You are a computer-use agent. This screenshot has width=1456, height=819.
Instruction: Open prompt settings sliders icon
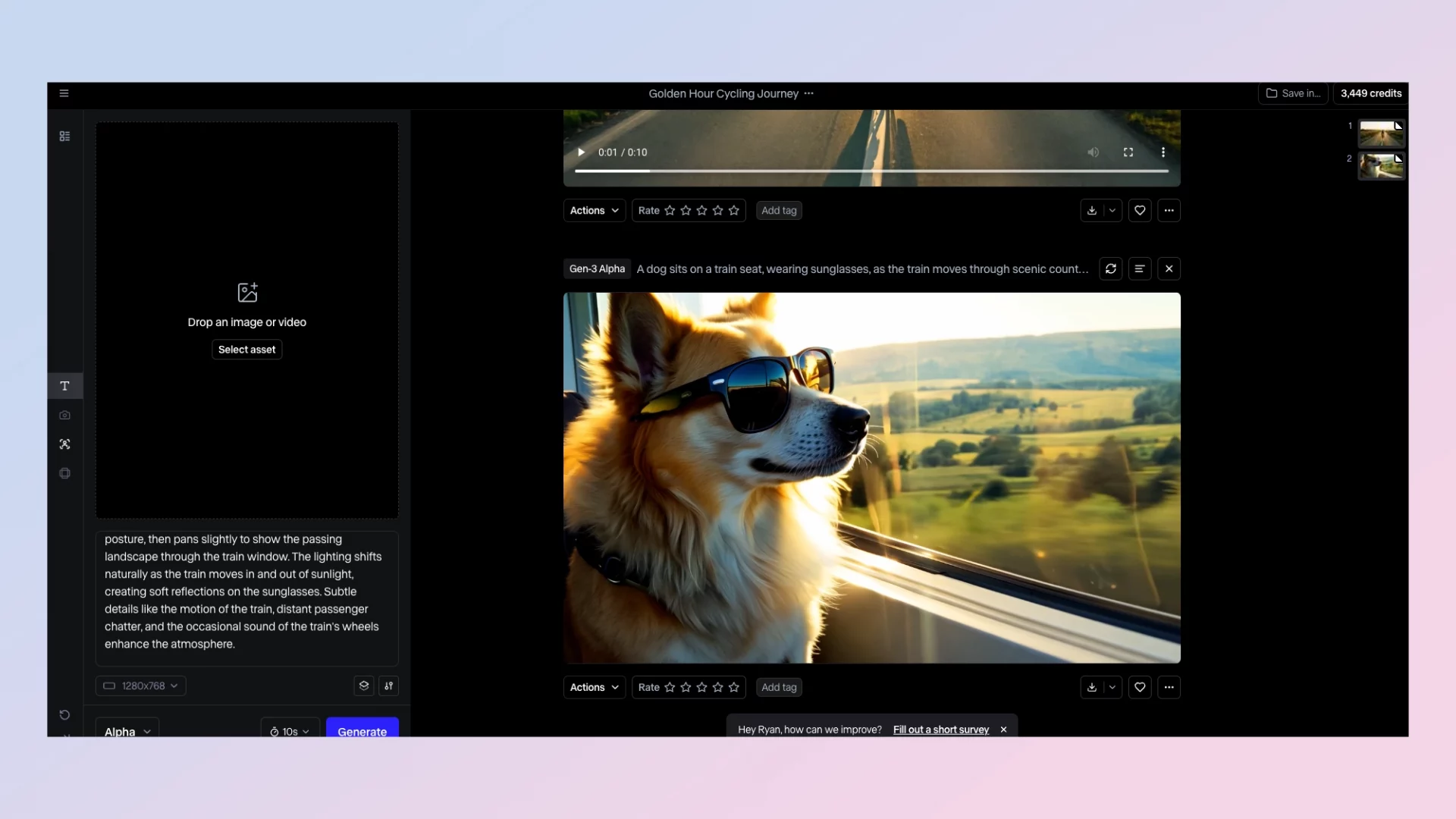point(388,686)
